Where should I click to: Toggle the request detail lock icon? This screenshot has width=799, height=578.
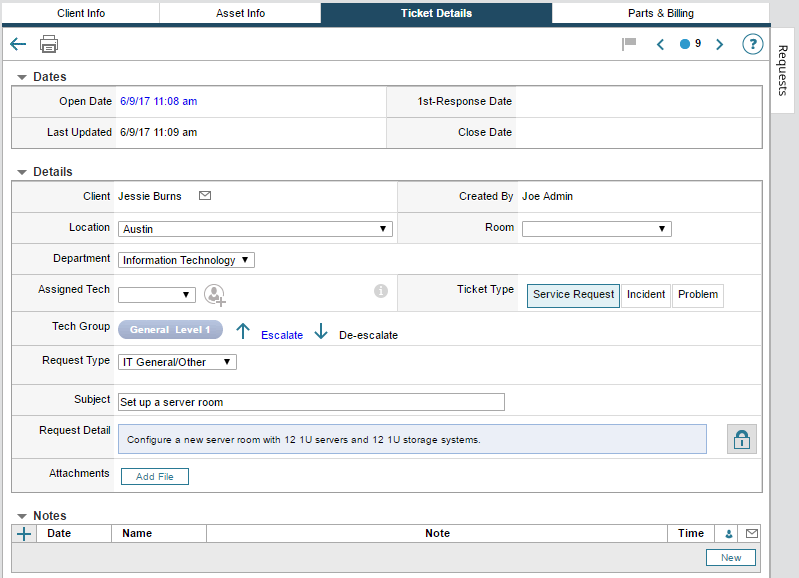741,439
